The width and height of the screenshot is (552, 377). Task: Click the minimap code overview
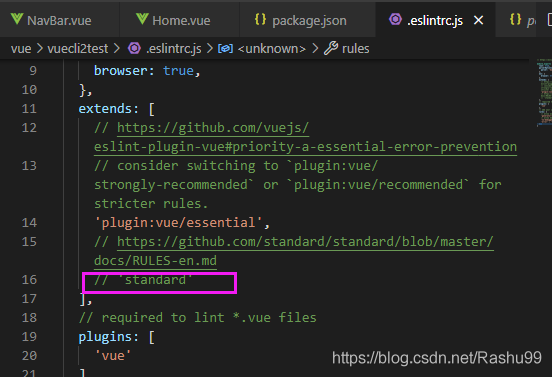click(544, 92)
